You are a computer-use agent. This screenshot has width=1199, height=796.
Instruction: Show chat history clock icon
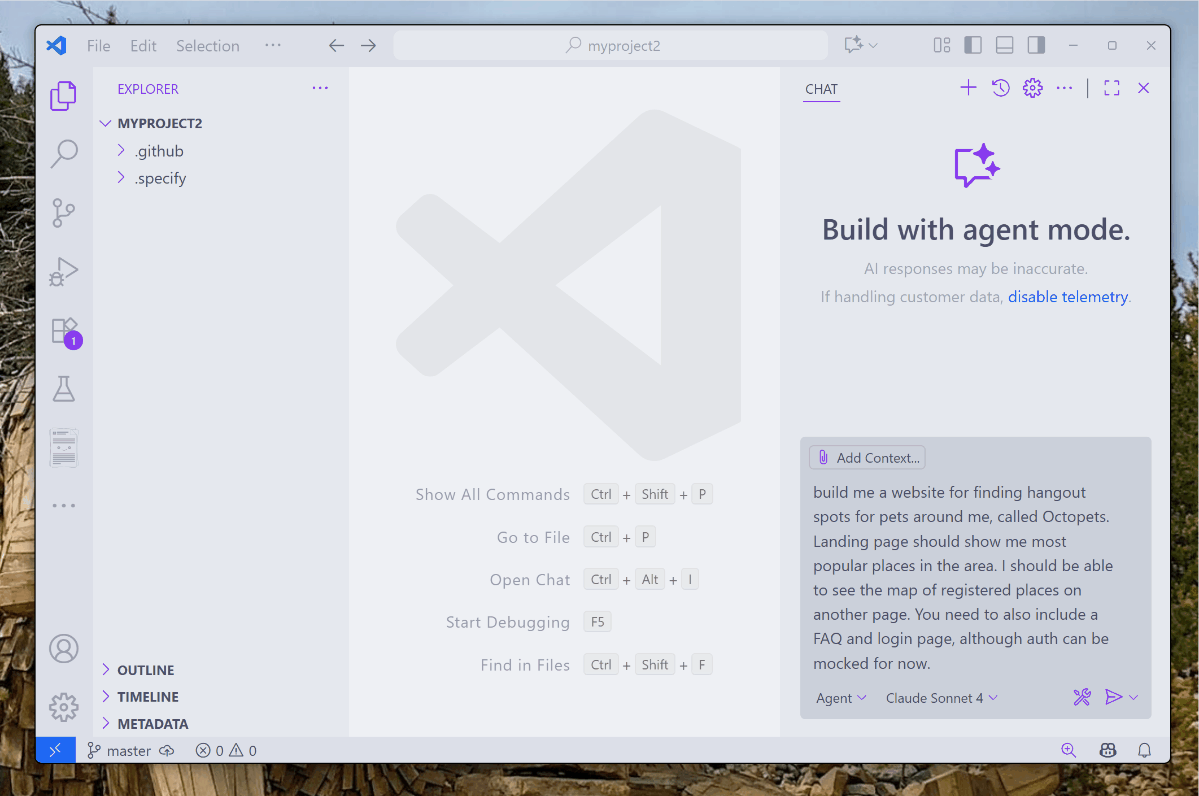(1000, 88)
